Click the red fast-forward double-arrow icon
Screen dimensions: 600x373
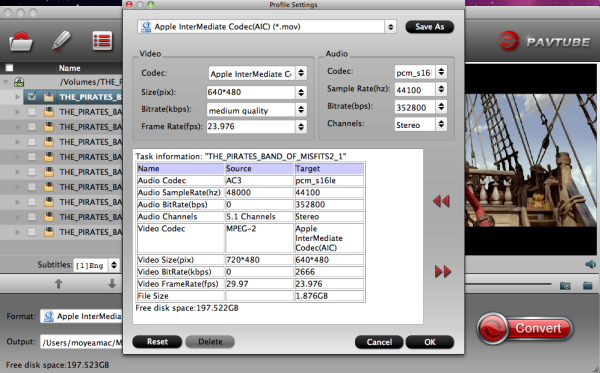tap(443, 272)
